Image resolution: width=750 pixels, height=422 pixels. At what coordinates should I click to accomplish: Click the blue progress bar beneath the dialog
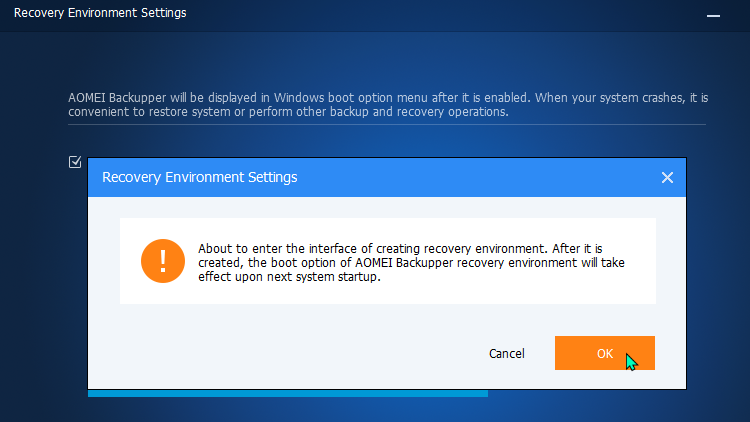(288, 393)
